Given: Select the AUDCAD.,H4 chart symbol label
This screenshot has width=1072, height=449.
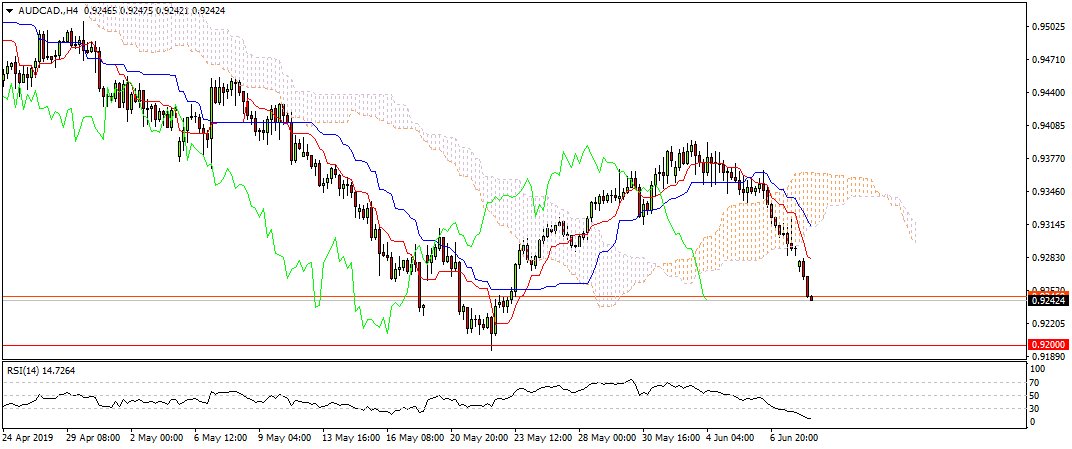Looking at the screenshot, I should click(49, 9).
